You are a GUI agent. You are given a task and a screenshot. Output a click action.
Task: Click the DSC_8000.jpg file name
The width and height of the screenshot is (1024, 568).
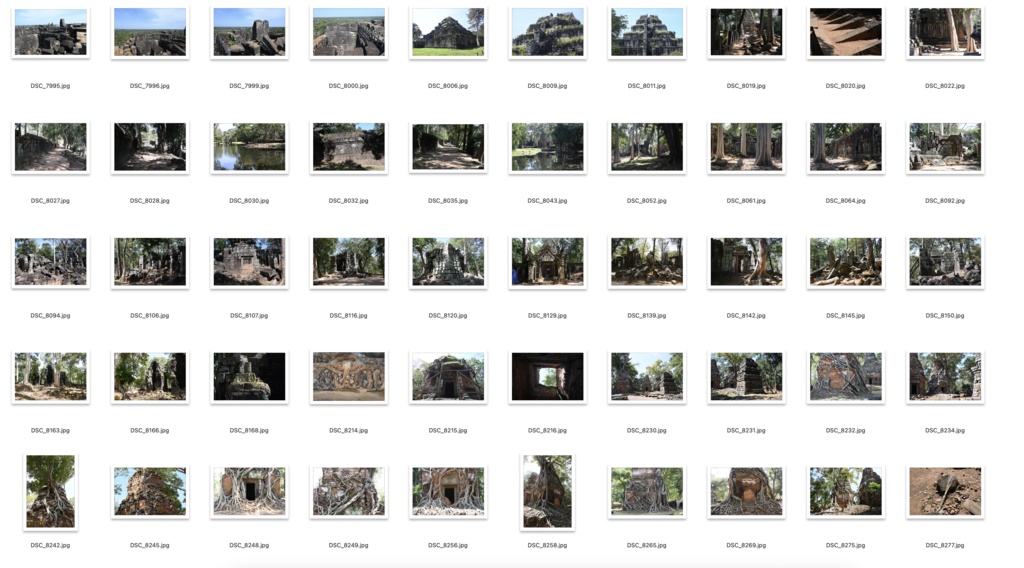point(349,86)
